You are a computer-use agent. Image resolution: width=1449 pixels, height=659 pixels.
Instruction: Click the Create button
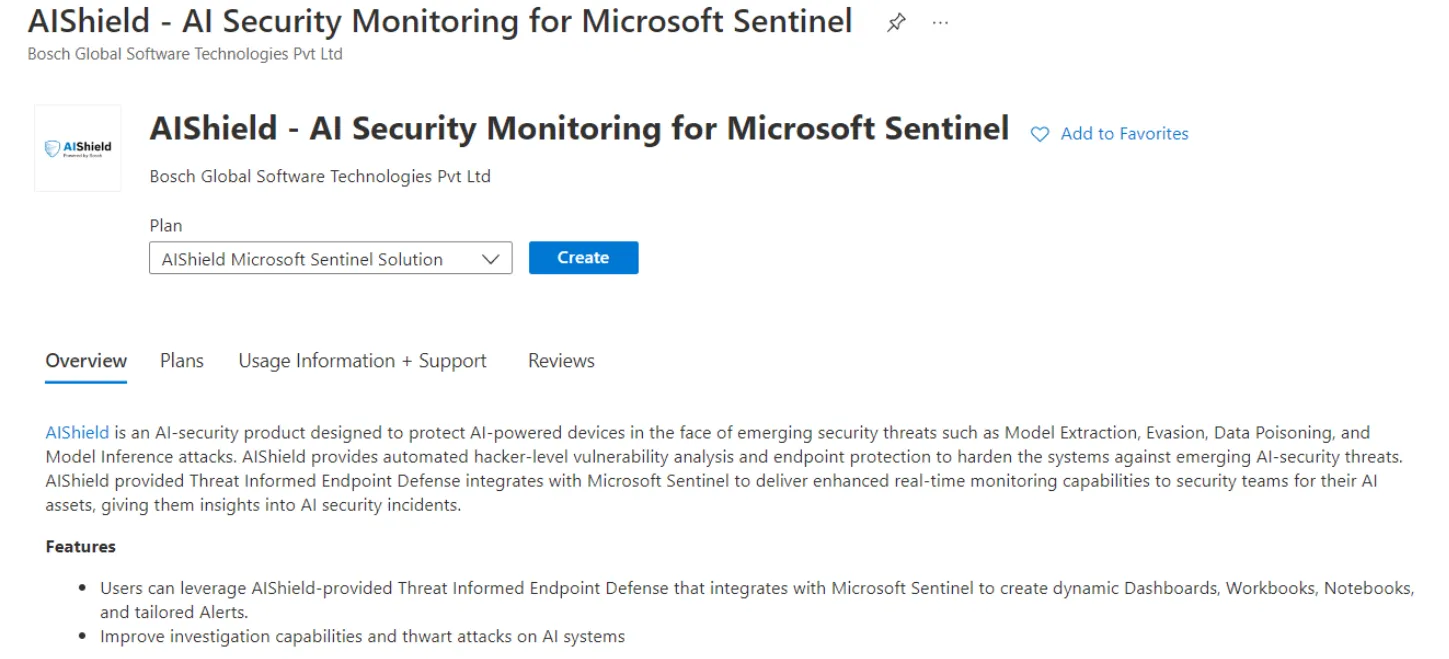tap(583, 257)
